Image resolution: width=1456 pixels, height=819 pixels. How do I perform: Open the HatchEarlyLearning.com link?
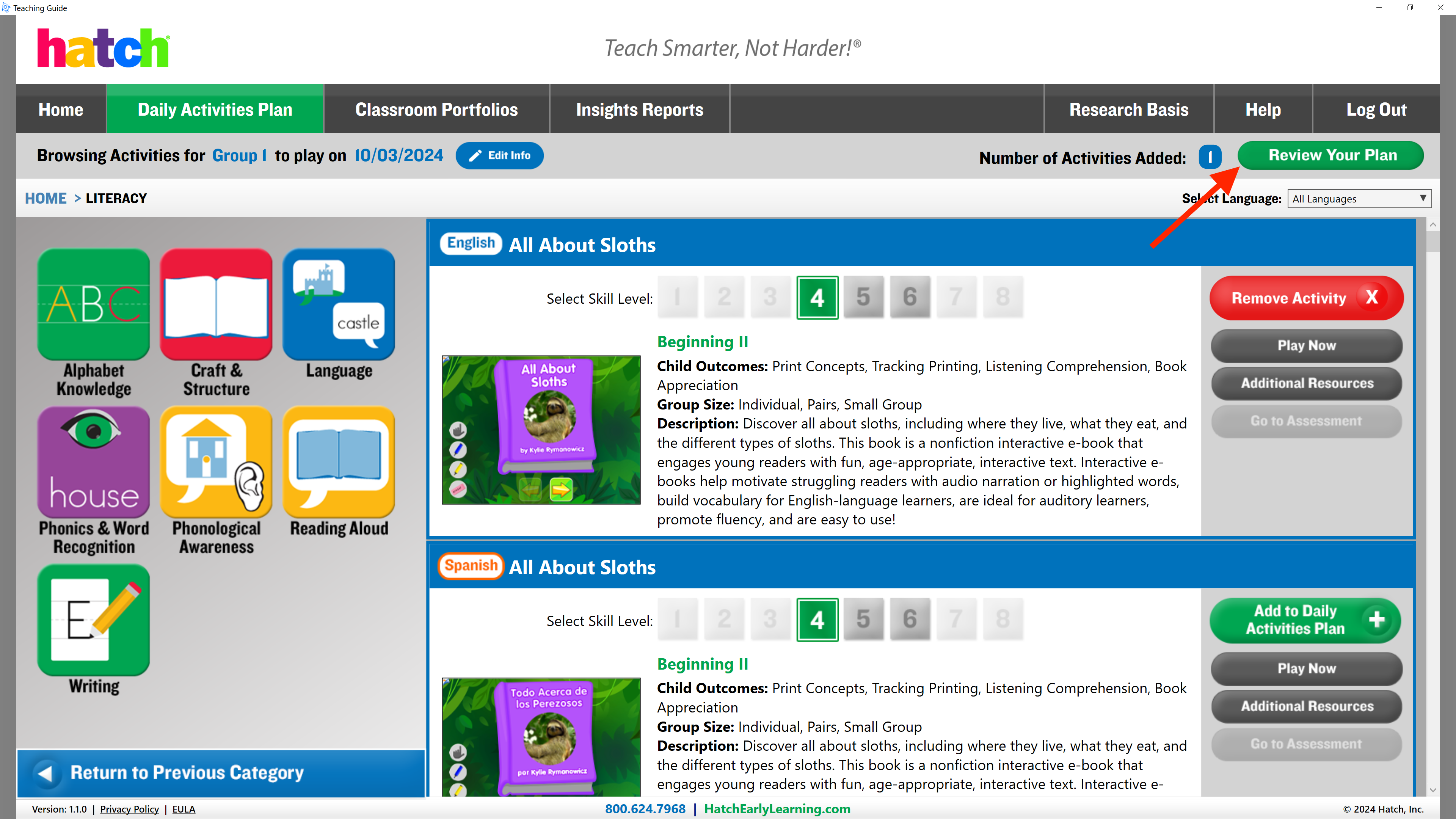[x=777, y=809]
